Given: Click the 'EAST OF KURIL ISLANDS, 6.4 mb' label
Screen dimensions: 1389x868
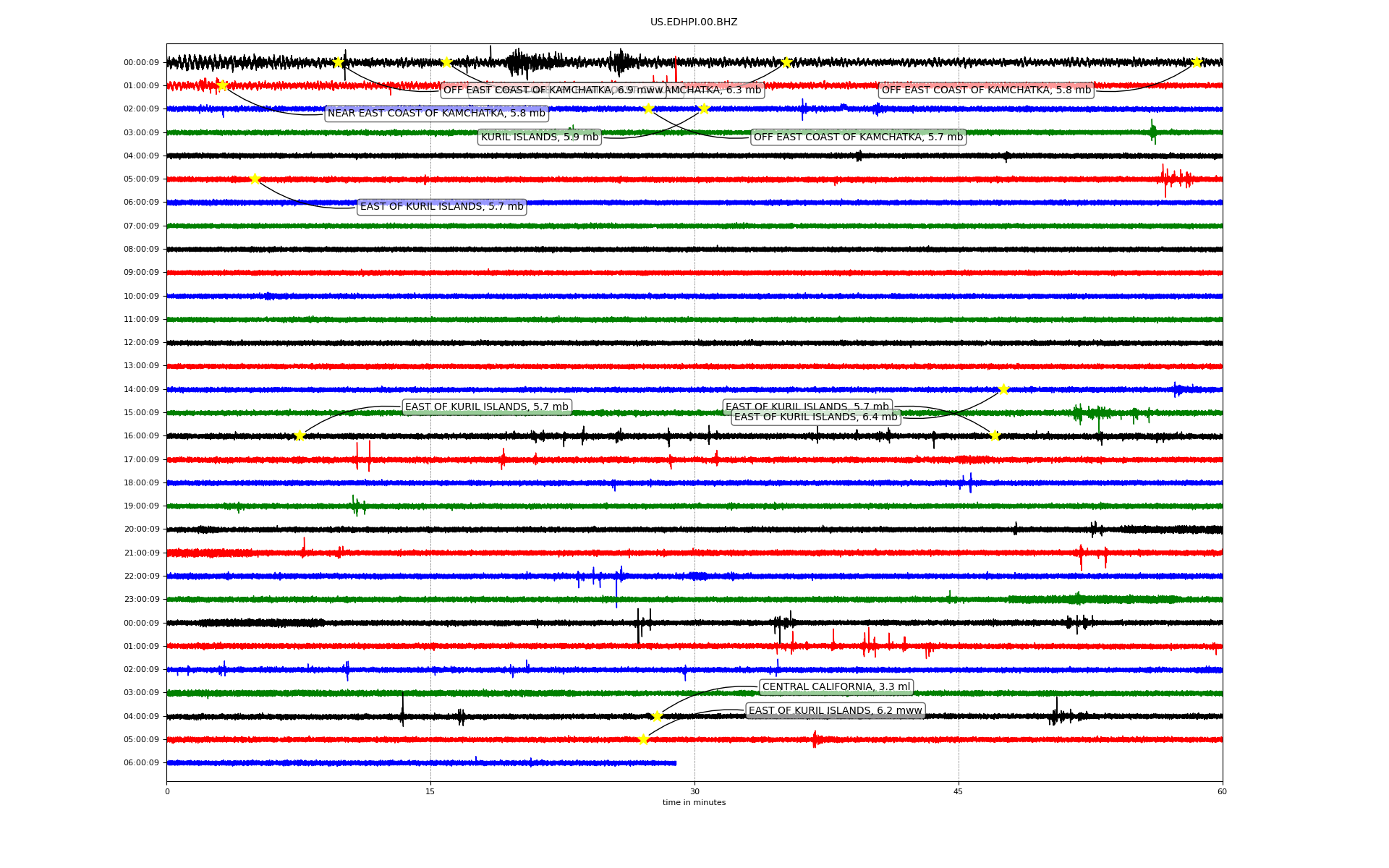Looking at the screenshot, I should click(x=815, y=417).
